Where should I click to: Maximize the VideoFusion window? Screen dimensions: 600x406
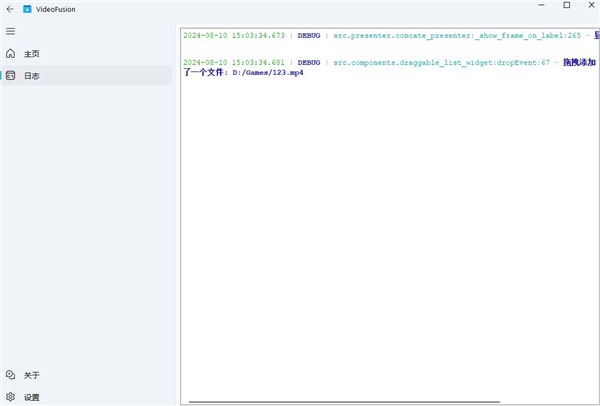pyautogui.click(x=567, y=7)
